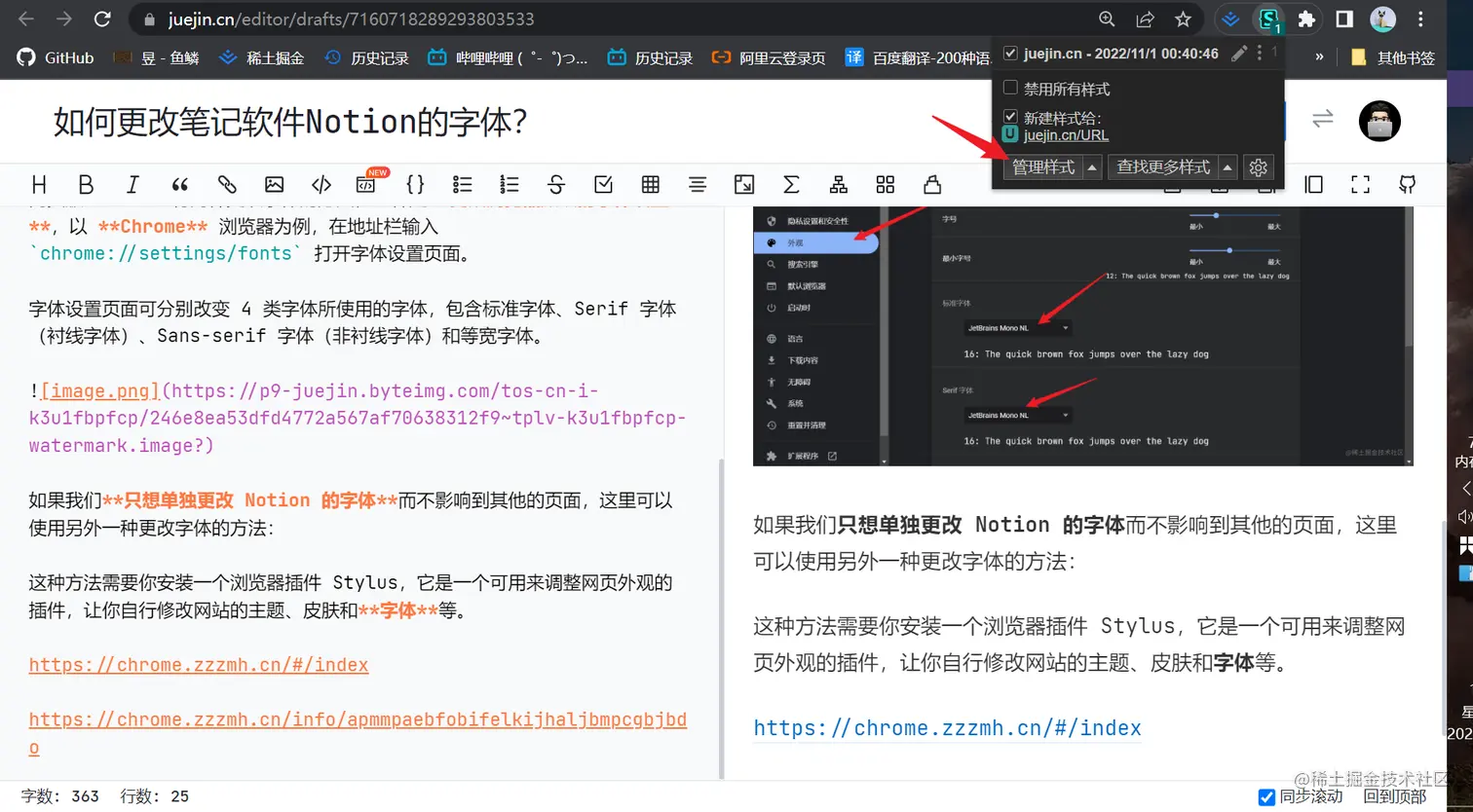Click the 管理样式 button
Screen dimensions: 1473x812
click(x=1043, y=167)
